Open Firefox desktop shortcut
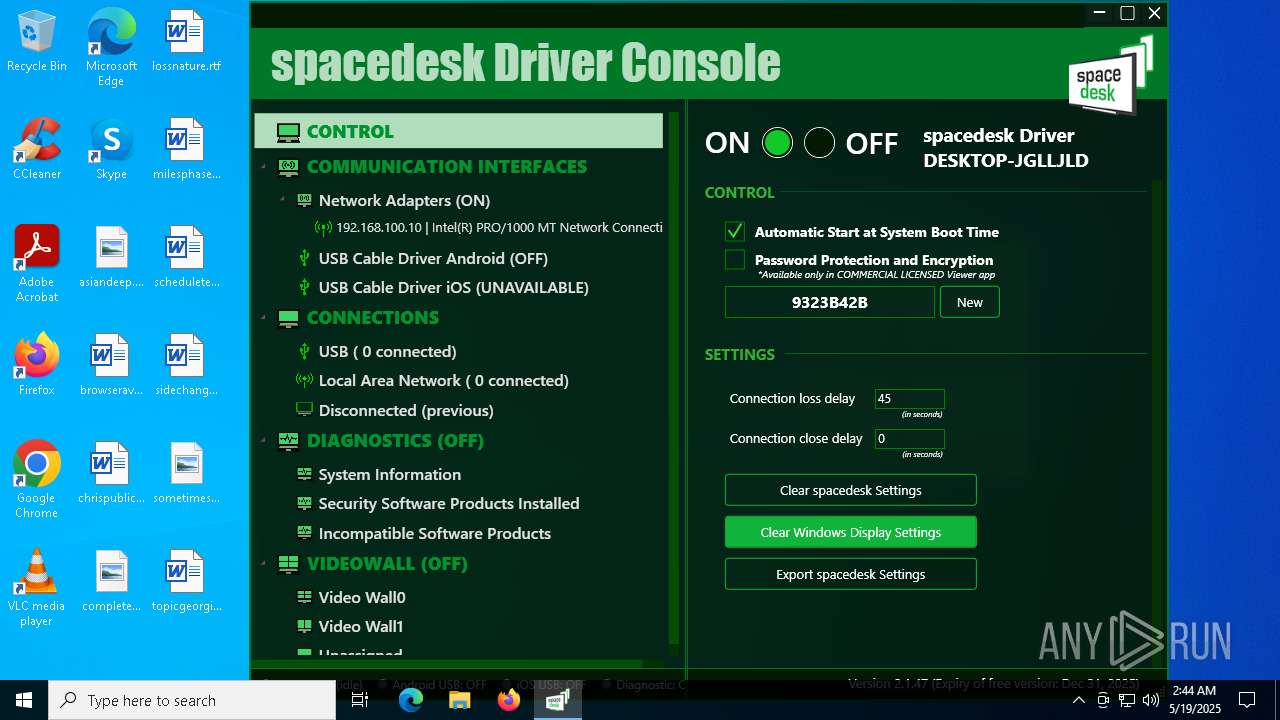1280x720 pixels. 37,366
